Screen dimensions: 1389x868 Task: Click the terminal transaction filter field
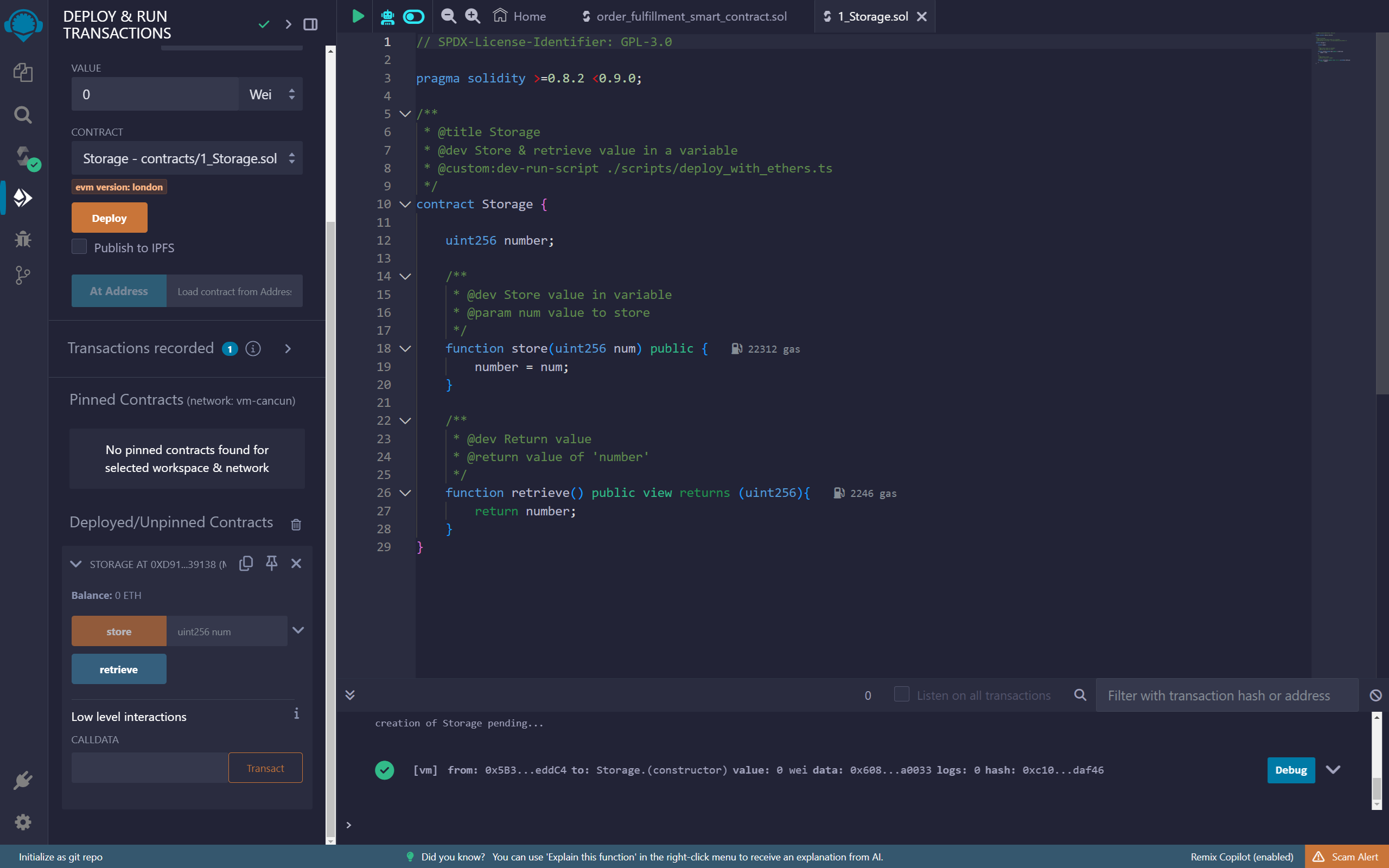point(1227,695)
